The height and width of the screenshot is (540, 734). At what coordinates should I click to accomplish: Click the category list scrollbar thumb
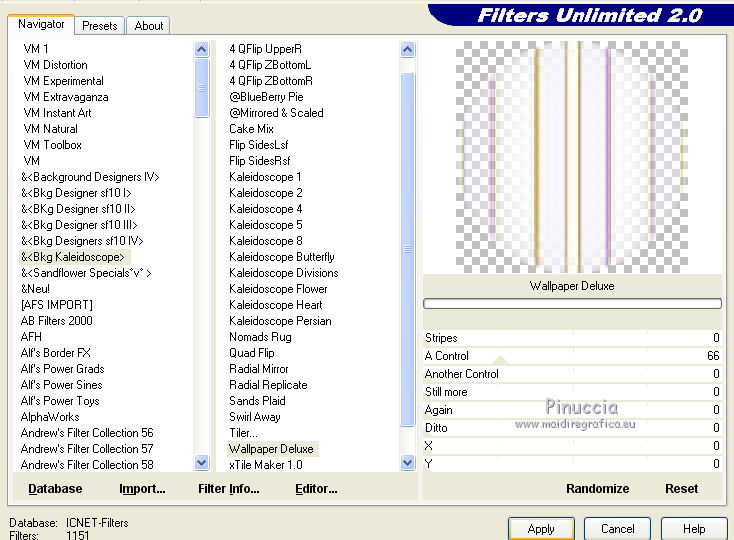click(202, 88)
